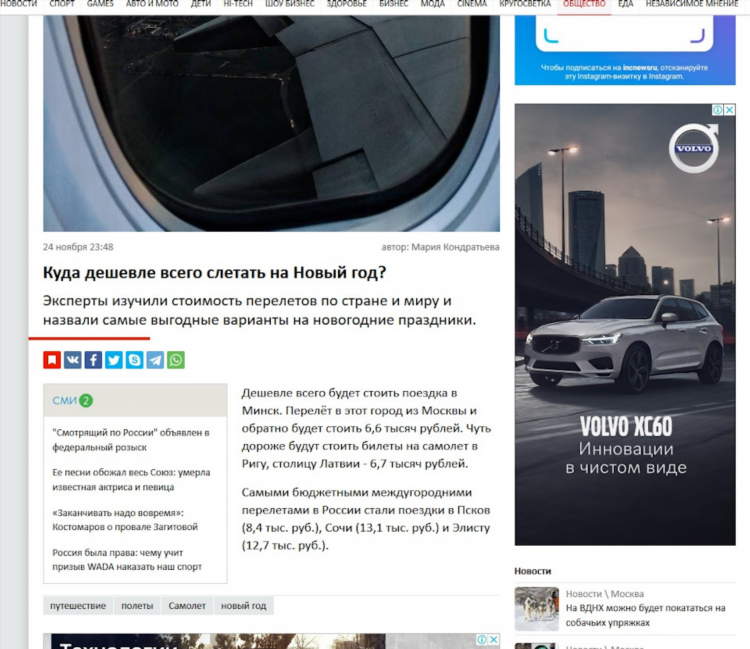Share the article via Skype
Screen dimensions: 750x649
(x=134, y=360)
